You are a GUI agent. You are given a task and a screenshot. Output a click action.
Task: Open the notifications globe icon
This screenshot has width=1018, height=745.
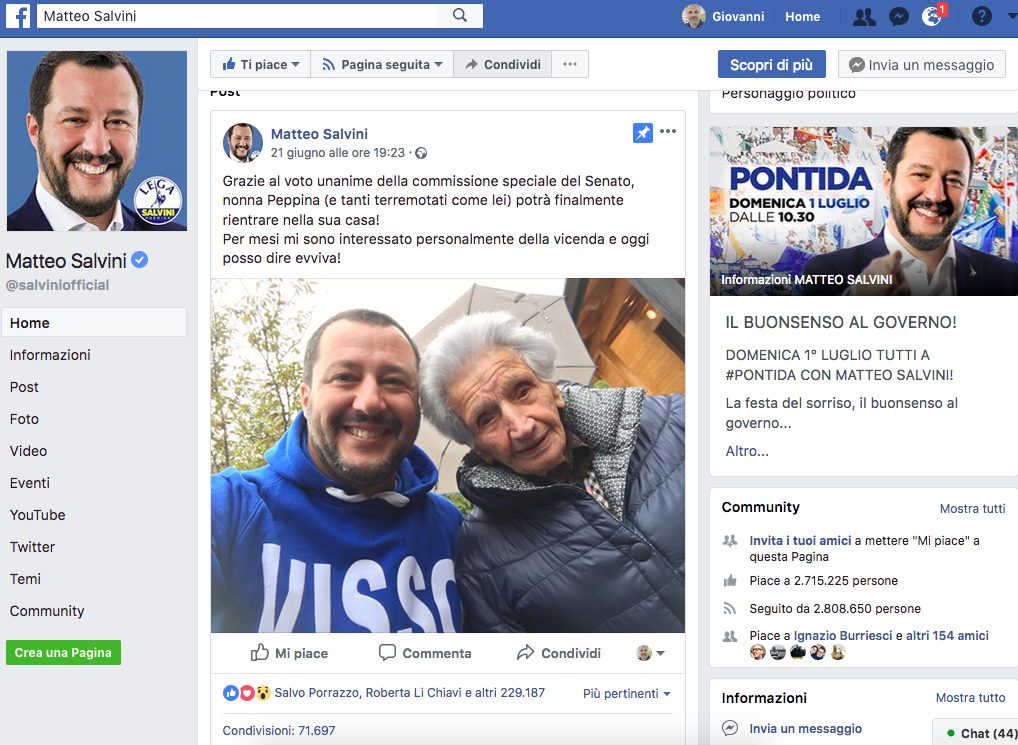point(932,16)
